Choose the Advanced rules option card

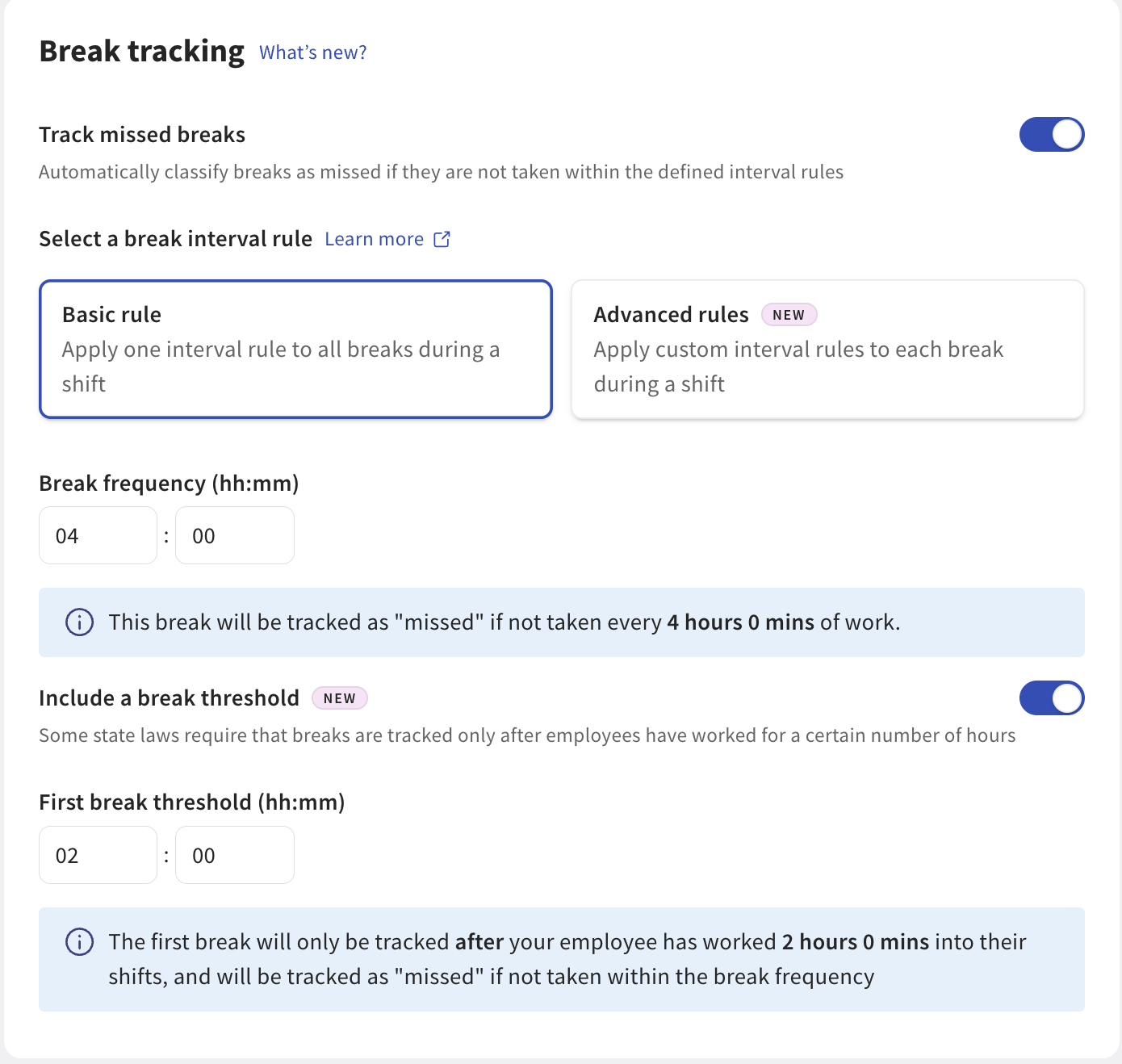tap(827, 350)
